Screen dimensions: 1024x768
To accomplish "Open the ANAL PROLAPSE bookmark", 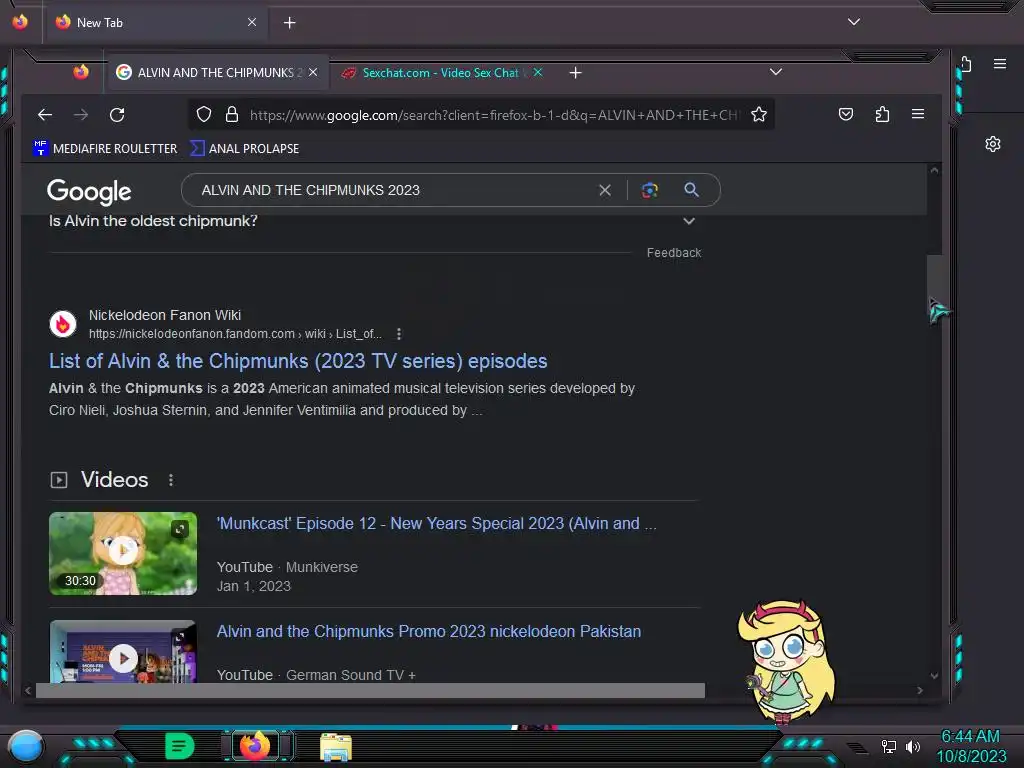I will (245, 149).
